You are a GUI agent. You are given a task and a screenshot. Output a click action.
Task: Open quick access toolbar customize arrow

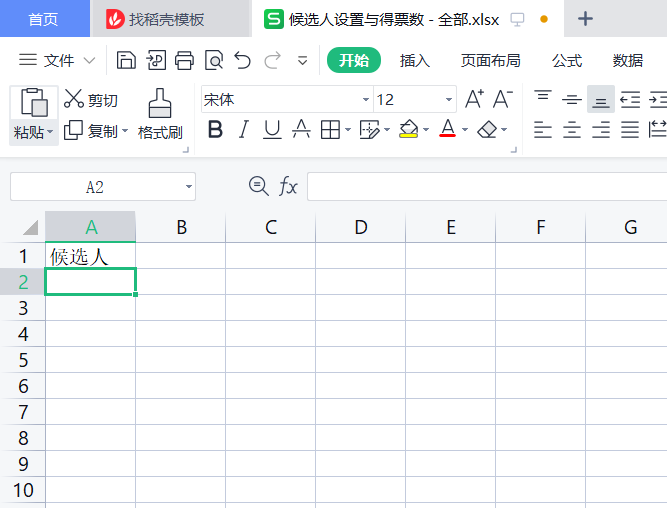coord(302,61)
